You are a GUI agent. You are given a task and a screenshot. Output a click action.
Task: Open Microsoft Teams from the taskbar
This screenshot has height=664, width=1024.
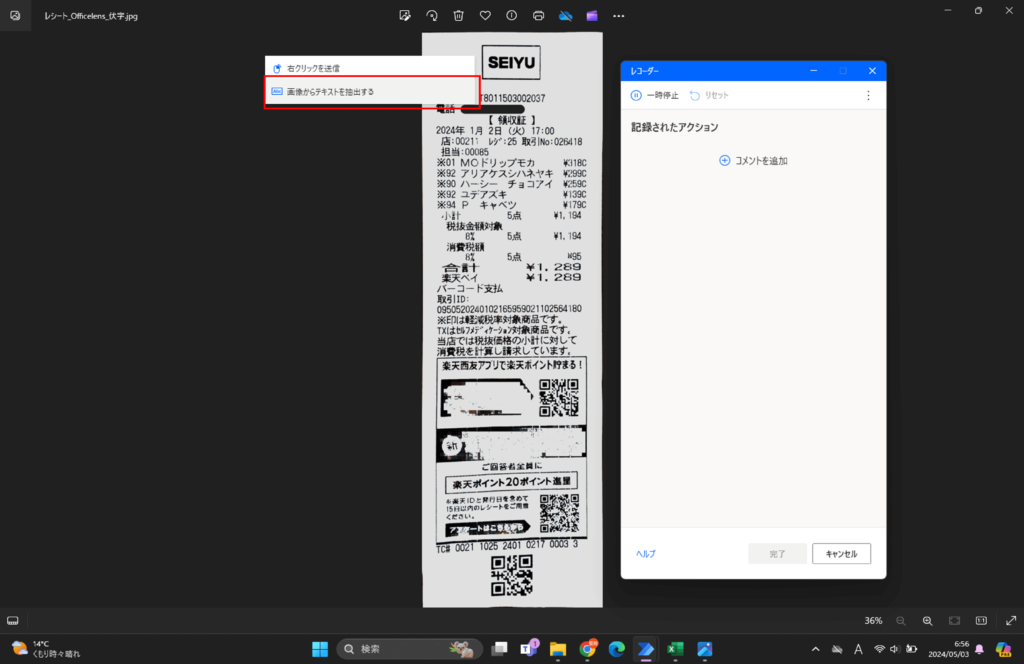coord(528,649)
